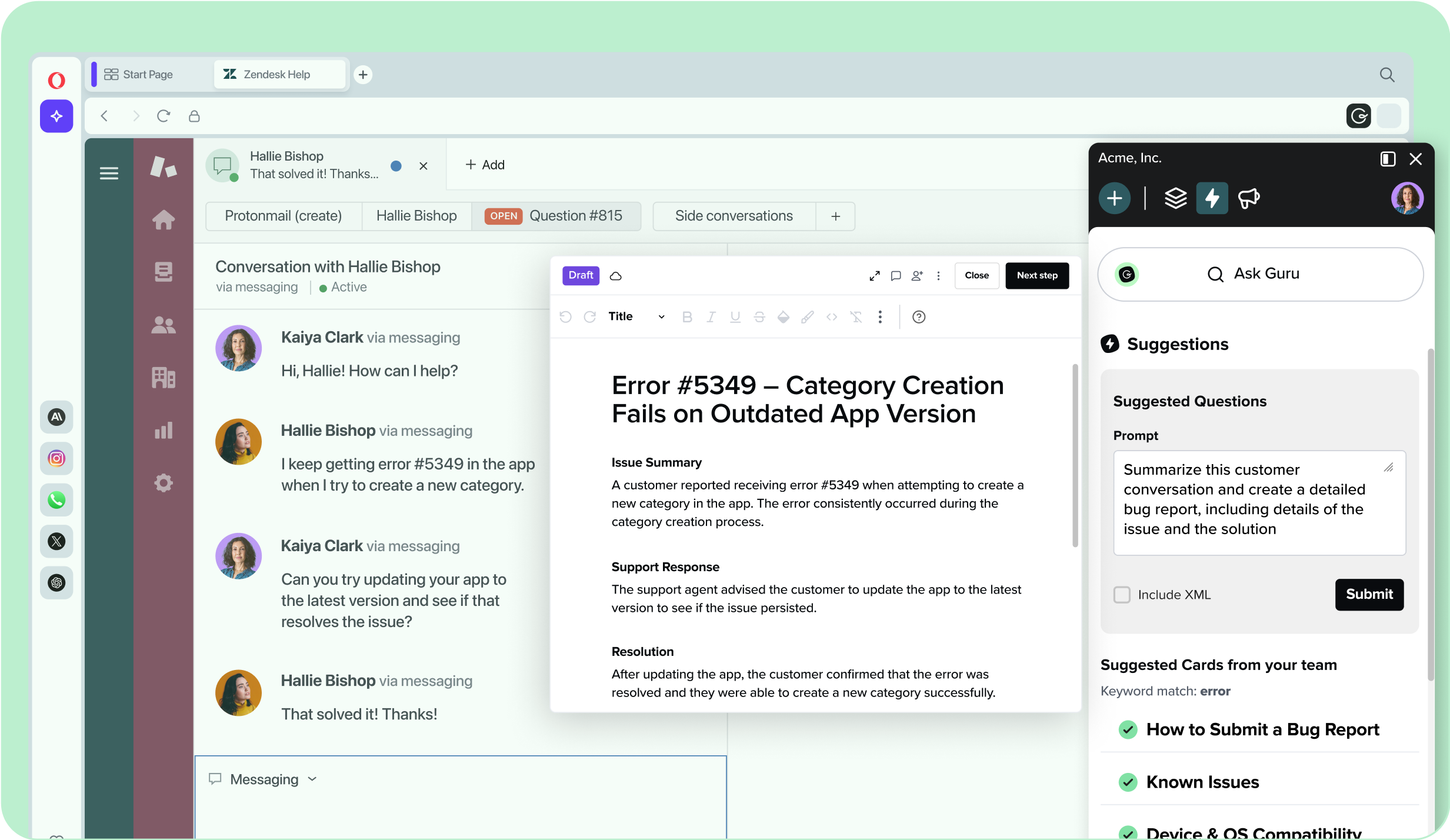The height and width of the screenshot is (840, 1450).
Task: Open Instagram from Opera sidebar
Action: (56, 458)
